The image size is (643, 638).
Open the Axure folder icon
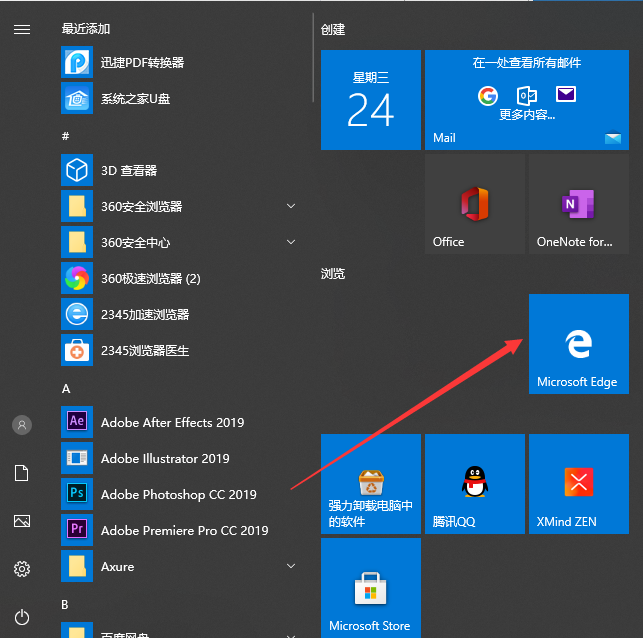(x=77, y=566)
